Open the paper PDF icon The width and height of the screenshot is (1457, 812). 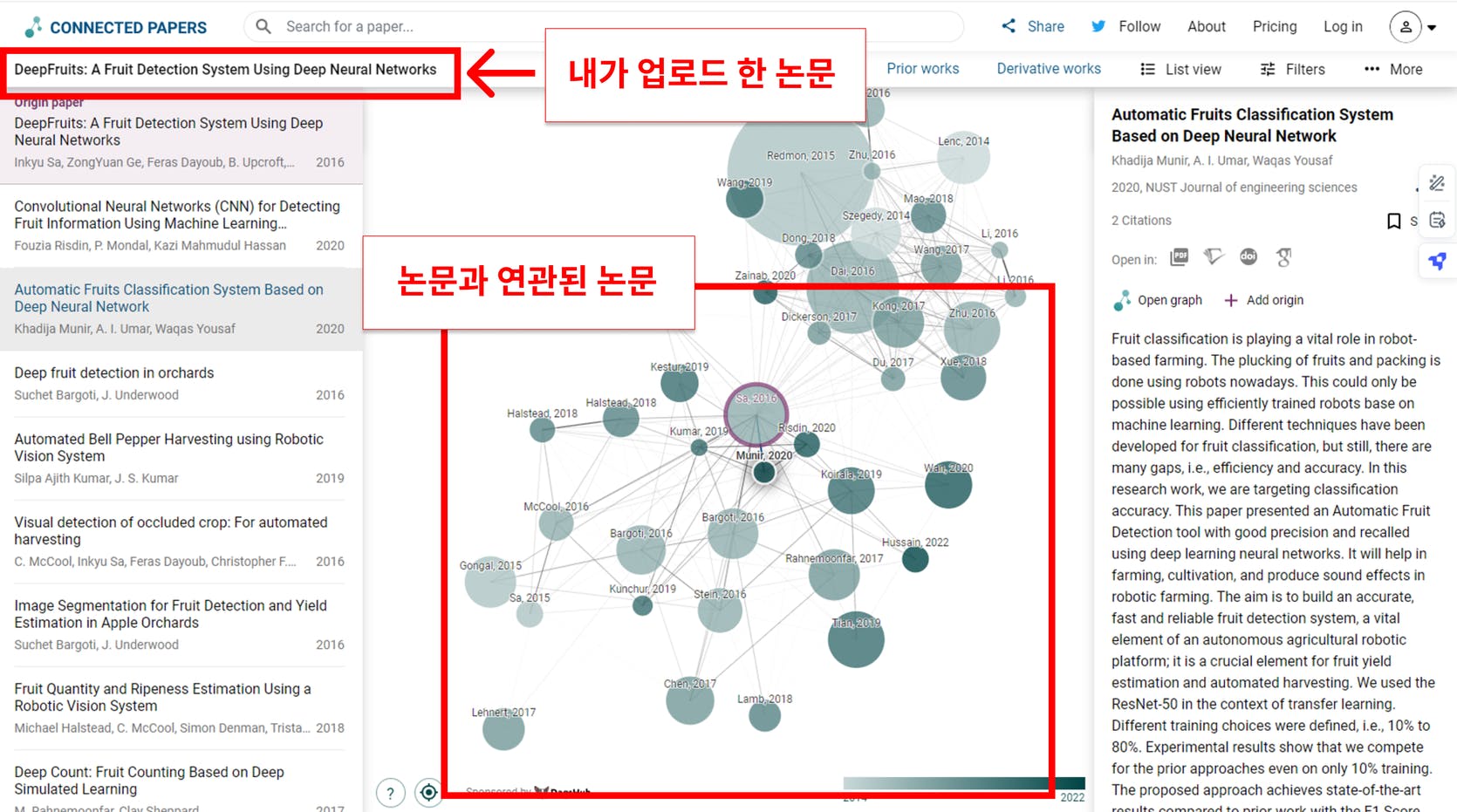1180,256
